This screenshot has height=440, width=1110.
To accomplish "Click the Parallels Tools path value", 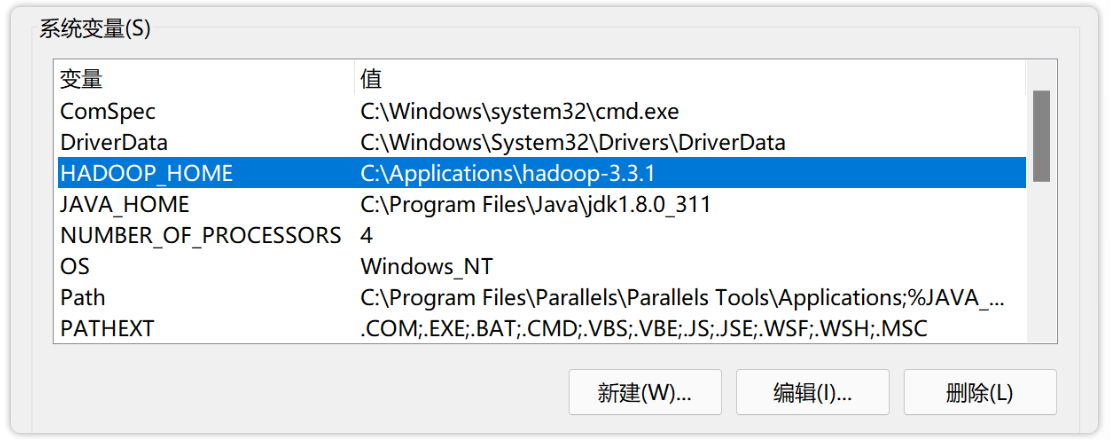I will pyautogui.click(x=682, y=297).
